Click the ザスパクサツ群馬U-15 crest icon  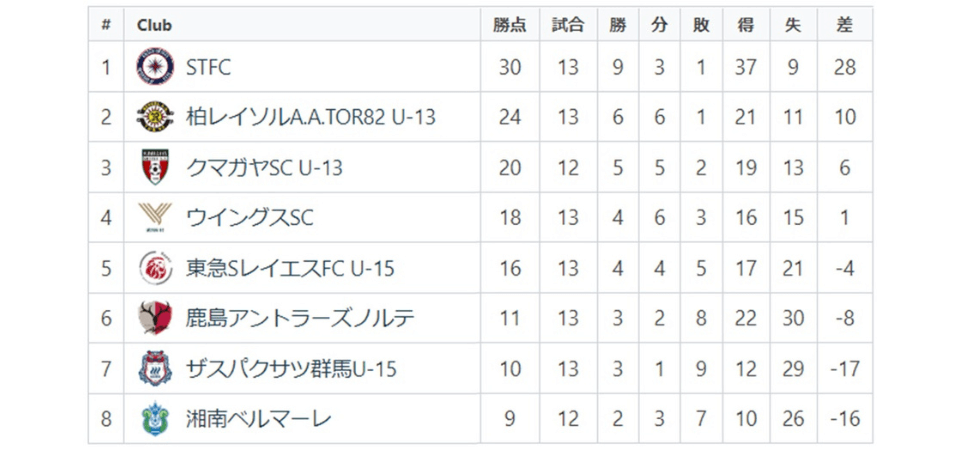[x=155, y=368]
